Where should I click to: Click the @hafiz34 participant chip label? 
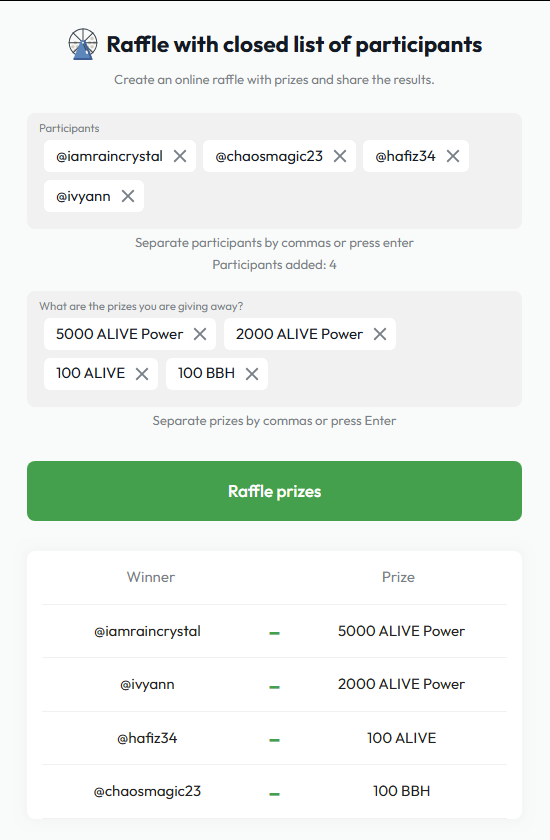click(405, 156)
